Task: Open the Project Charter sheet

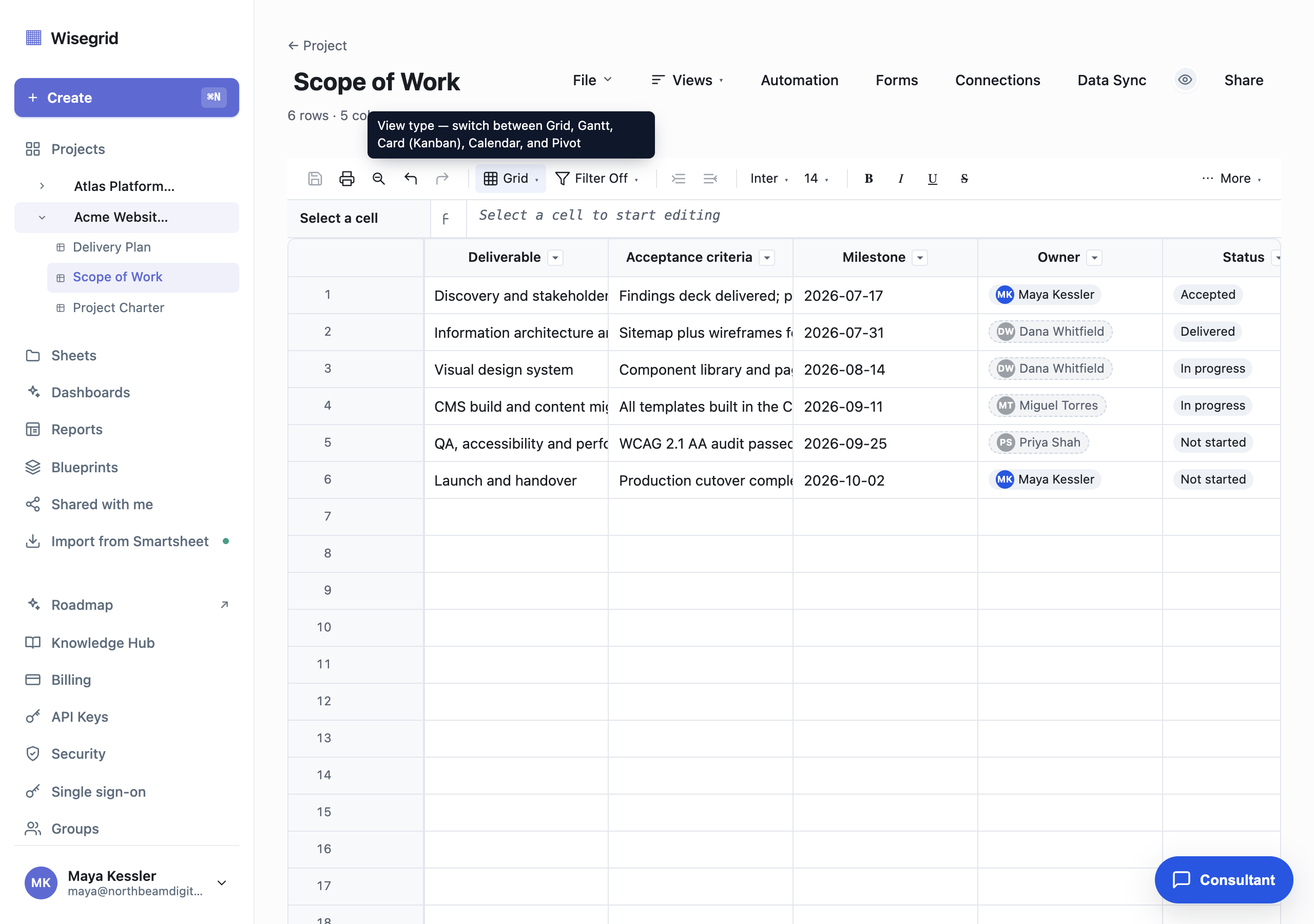Action: click(x=143, y=308)
